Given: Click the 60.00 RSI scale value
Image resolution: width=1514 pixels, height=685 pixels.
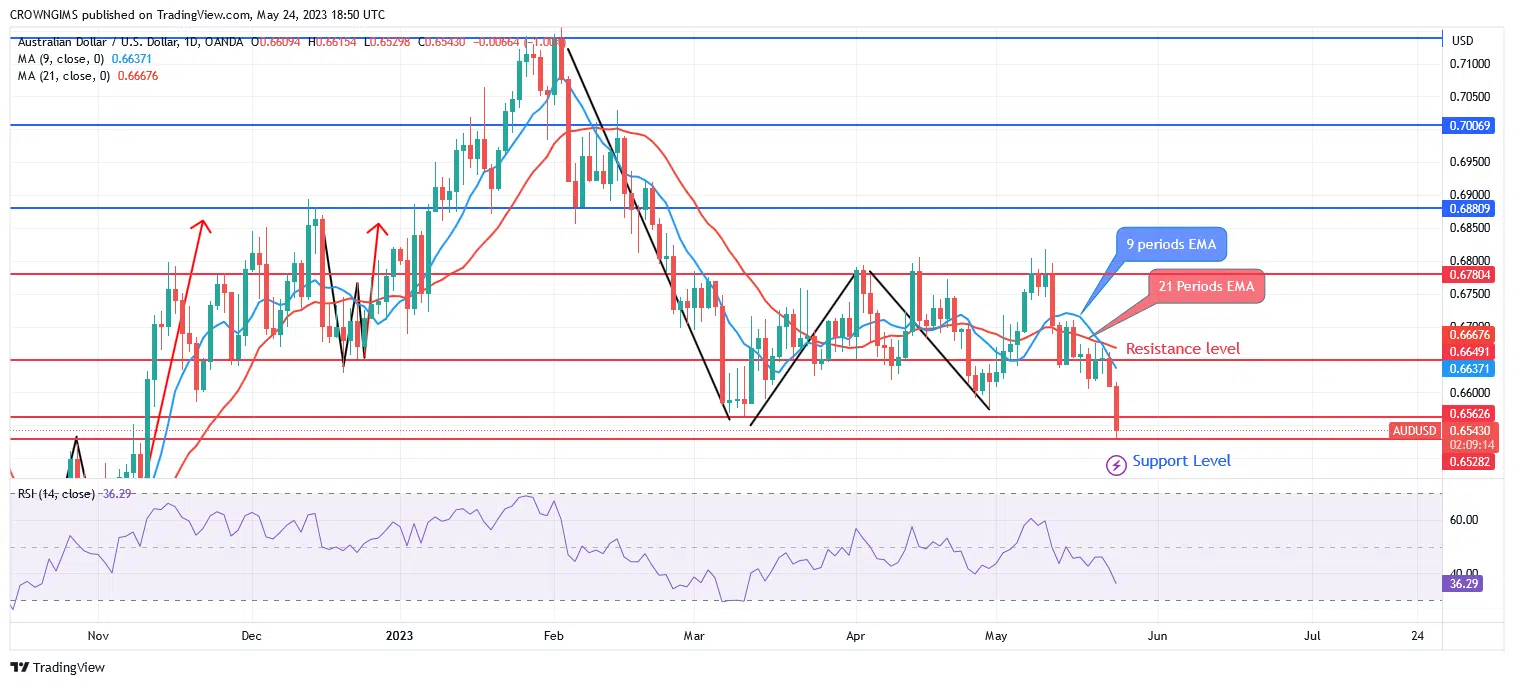Looking at the screenshot, I should [x=1463, y=520].
